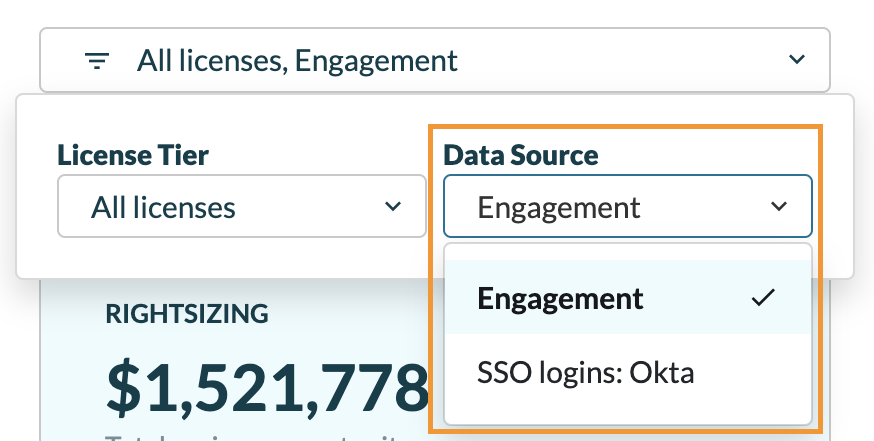Click the filter lines icon
This screenshot has width=874, height=441.
point(97,60)
